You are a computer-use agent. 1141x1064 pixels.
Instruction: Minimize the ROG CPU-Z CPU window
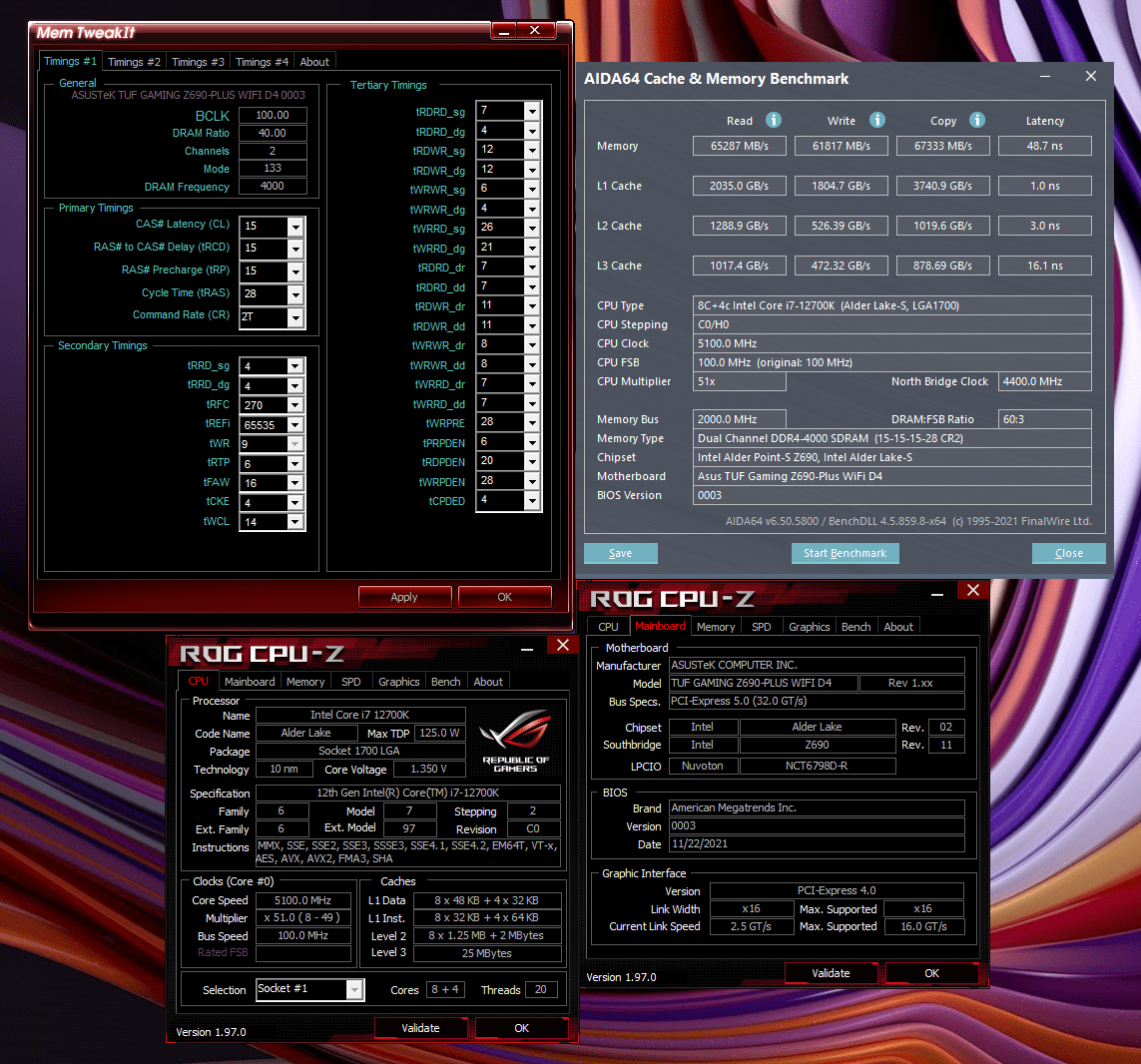click(x=527, y=647)
